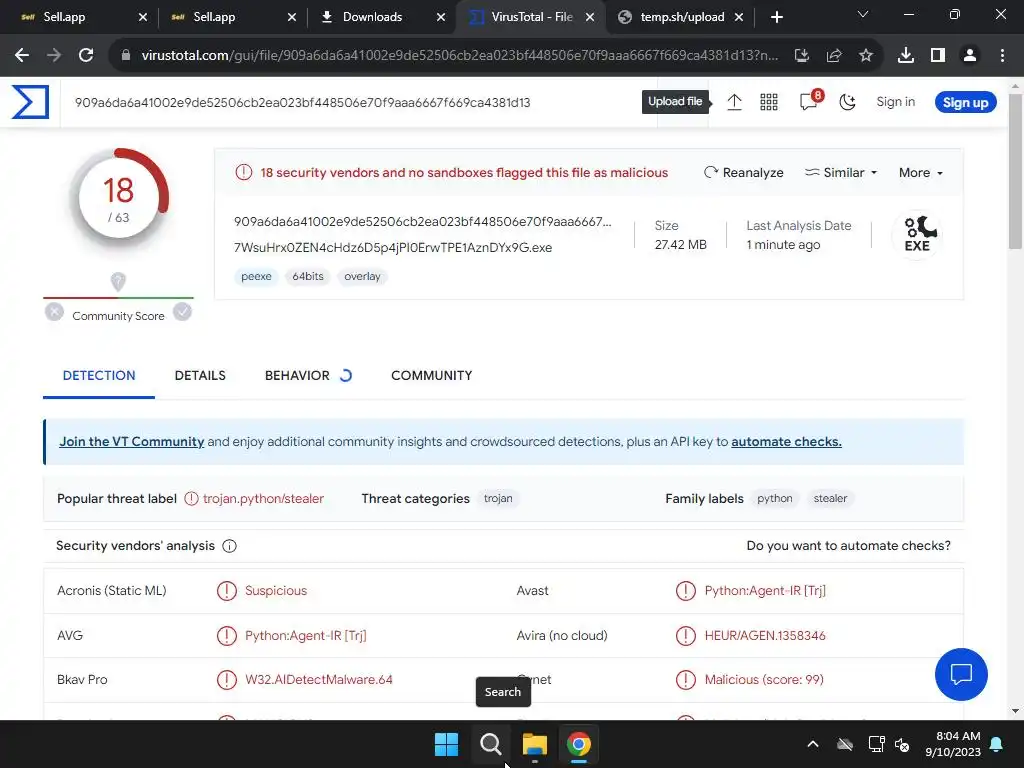Switch to the DETECTION tab
The width and height of the screenshot is (1024, 768).
click(99, 376)
